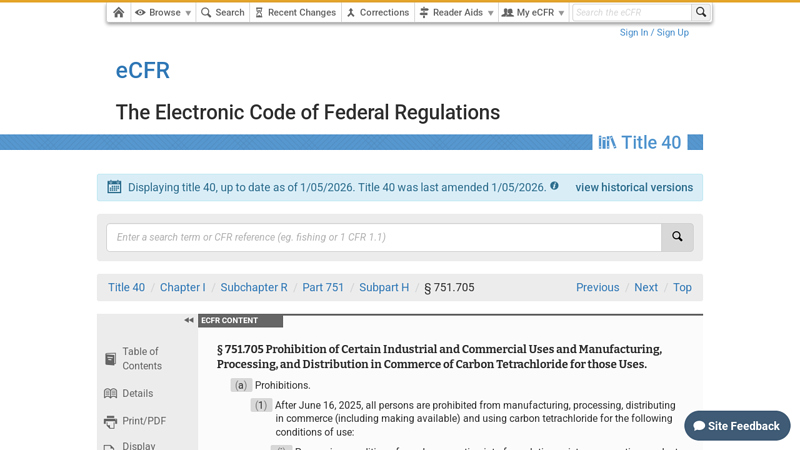The image size is (800, 450).
Task: Go to the Previous section
Action: [x=597, y=287]
